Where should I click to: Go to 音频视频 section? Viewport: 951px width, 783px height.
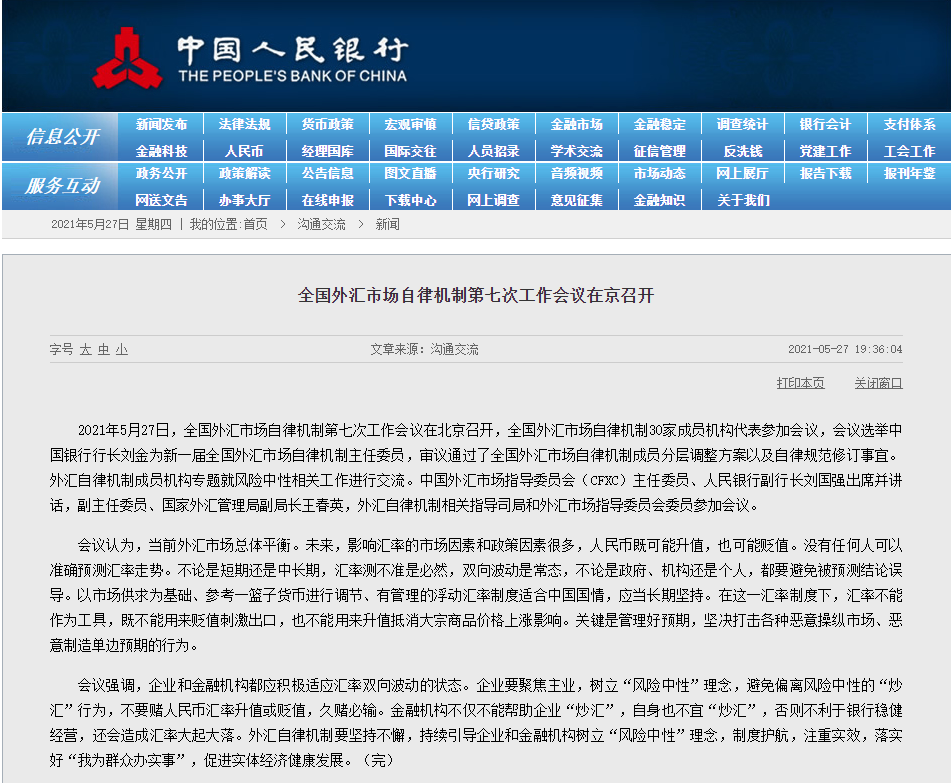[x=576, y=174]
